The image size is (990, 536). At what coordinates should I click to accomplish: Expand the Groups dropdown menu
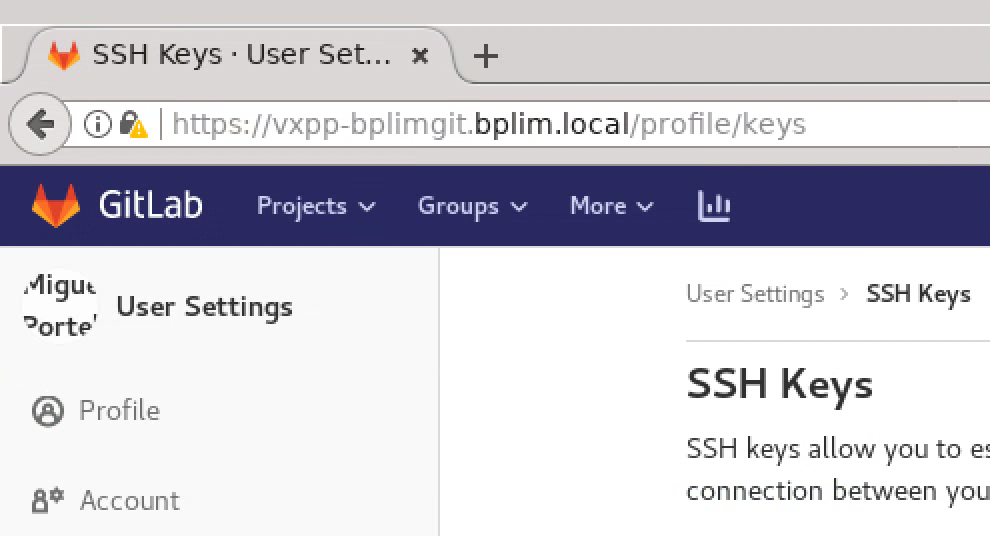472,206
